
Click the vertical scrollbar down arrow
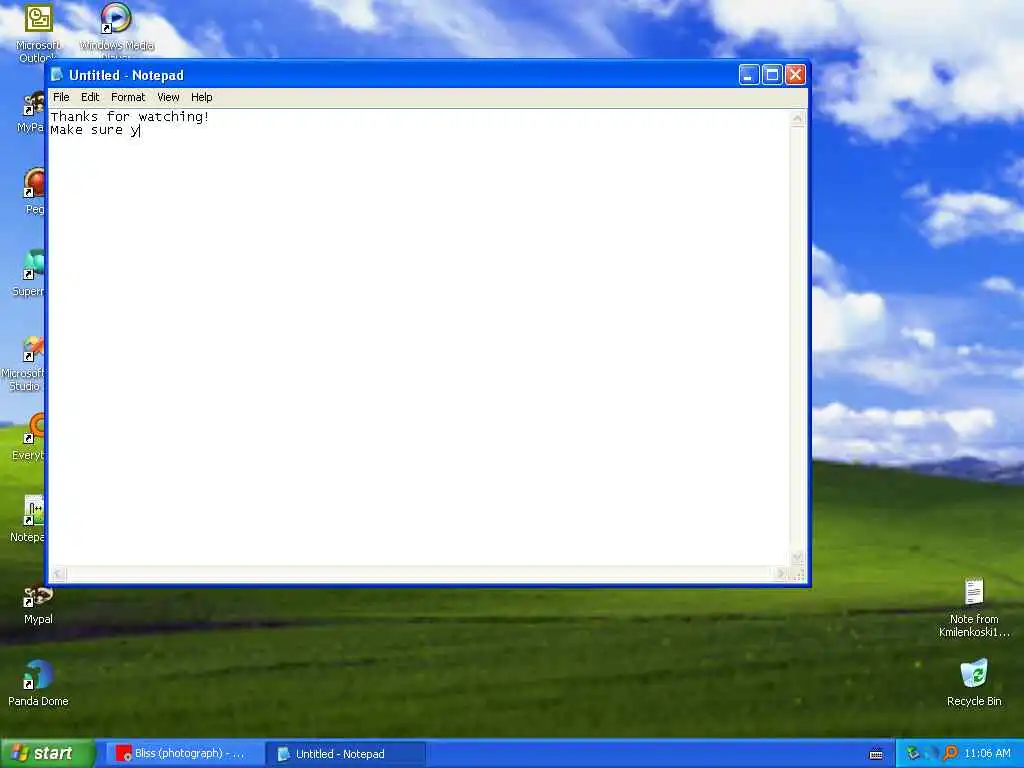[x=797, y=558]
